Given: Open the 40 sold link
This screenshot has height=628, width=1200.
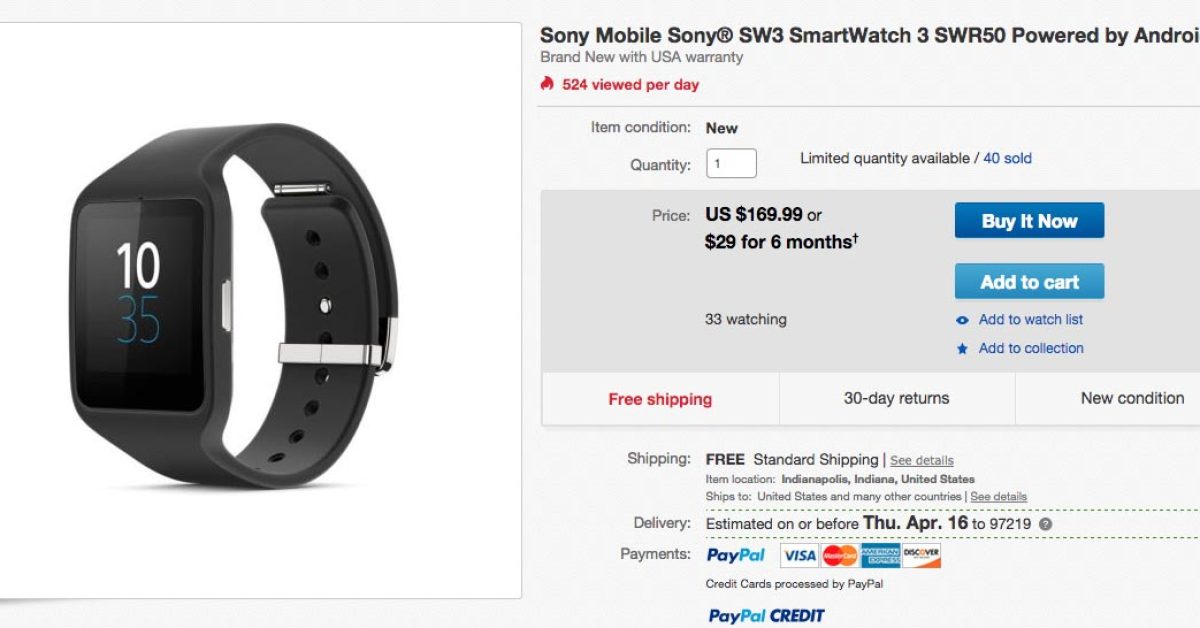Looking at the screenshot, I should [1007, 158].
